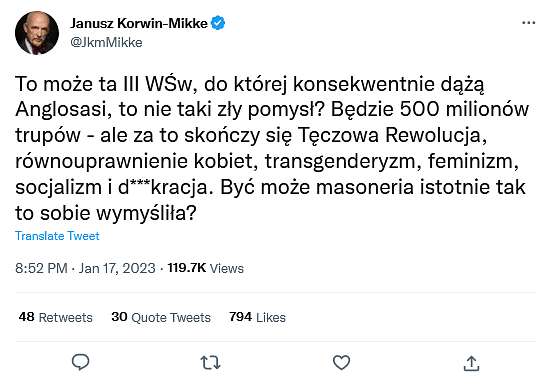Open the share upload icon
The image size is (551, 384).
[471, 363]
